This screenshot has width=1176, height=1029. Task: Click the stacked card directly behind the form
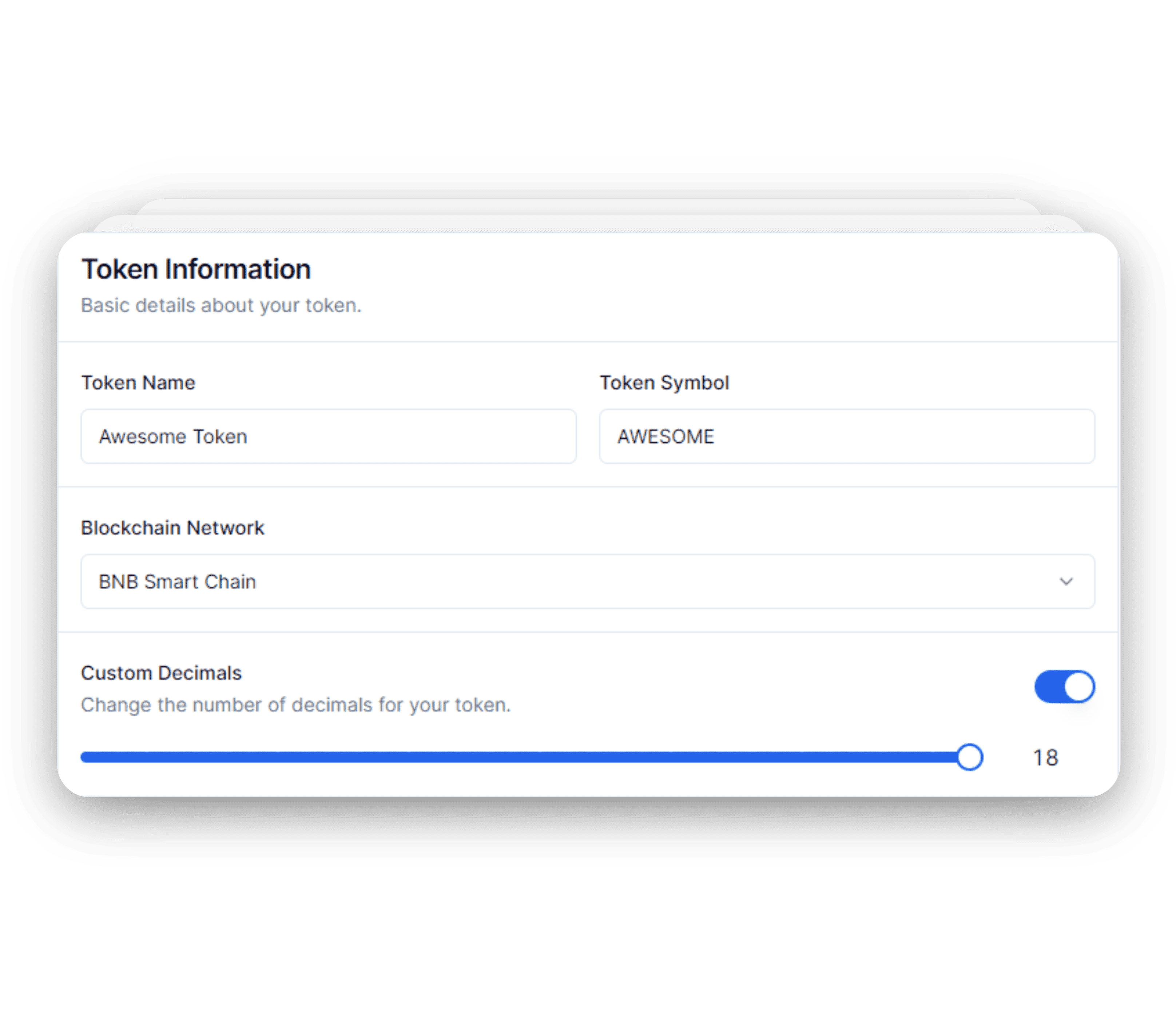point(588,225)
